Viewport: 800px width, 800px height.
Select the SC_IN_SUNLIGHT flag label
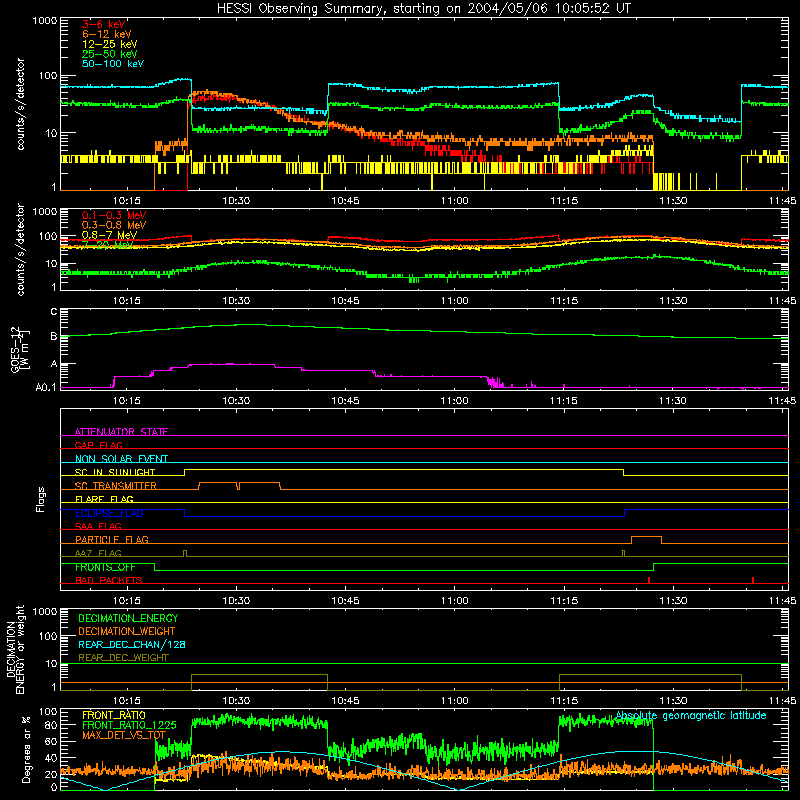115,472
